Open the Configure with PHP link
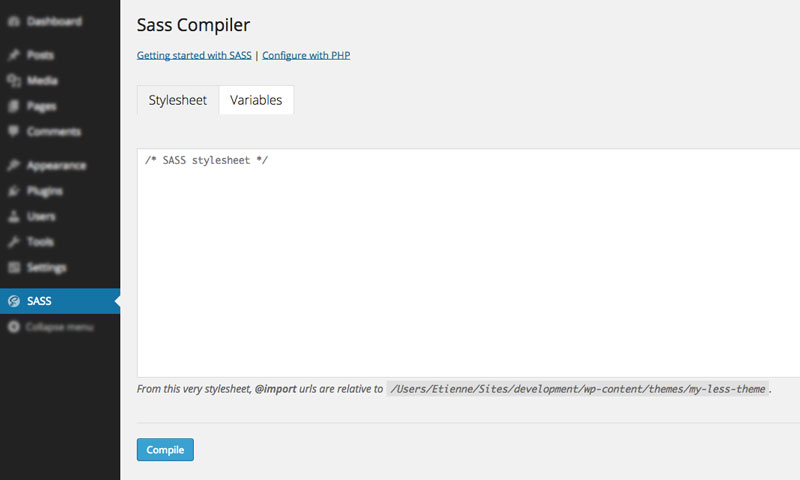This screenshot has width=800, height=480. point(306,55)
